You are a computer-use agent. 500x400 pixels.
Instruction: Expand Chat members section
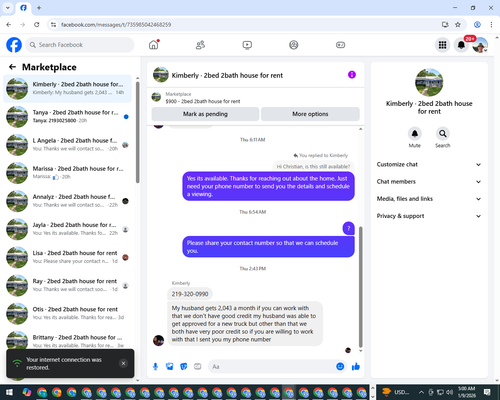click(429, 182)
